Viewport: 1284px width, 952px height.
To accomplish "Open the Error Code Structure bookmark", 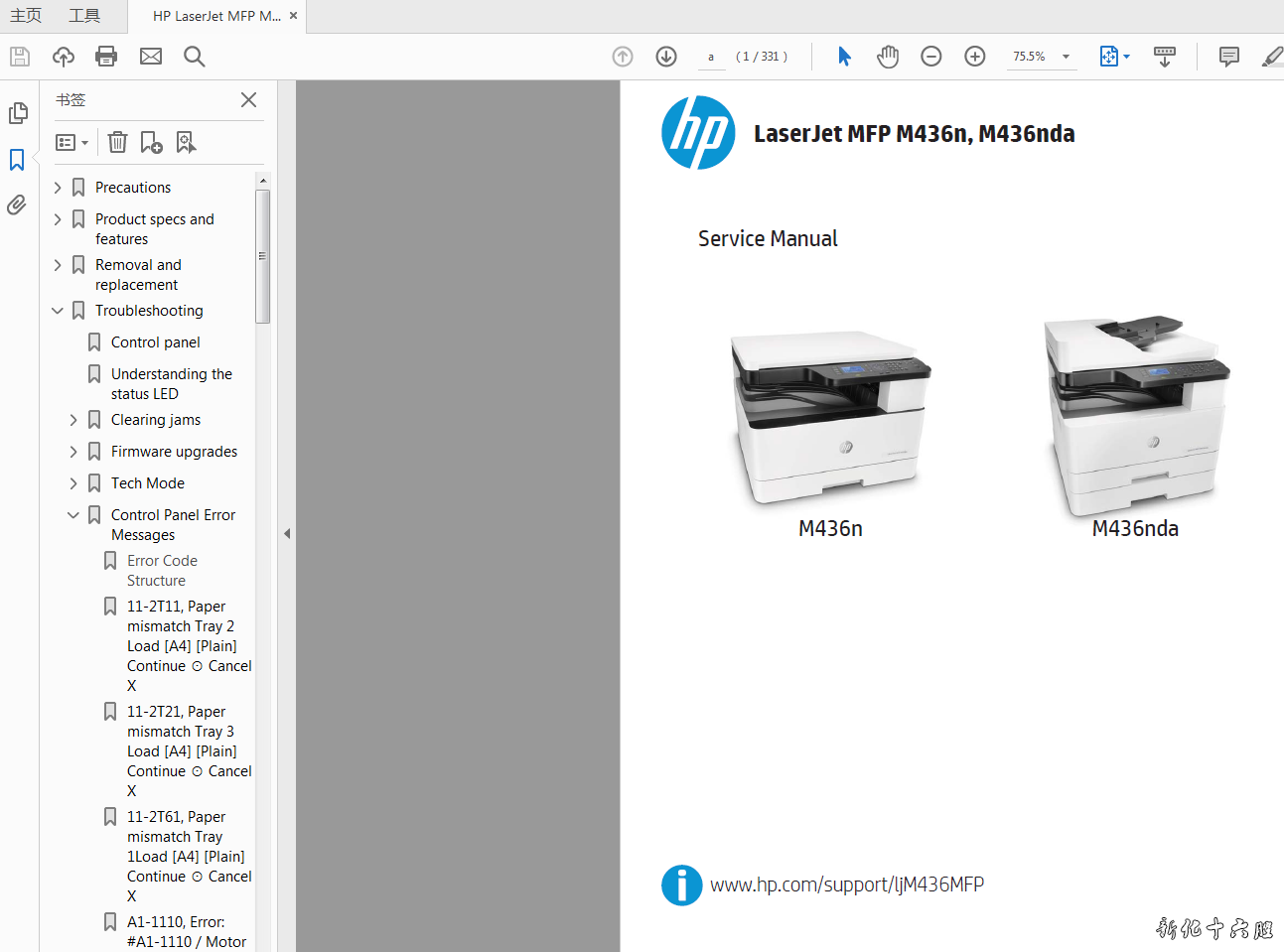I will click(x=162, y=571).
